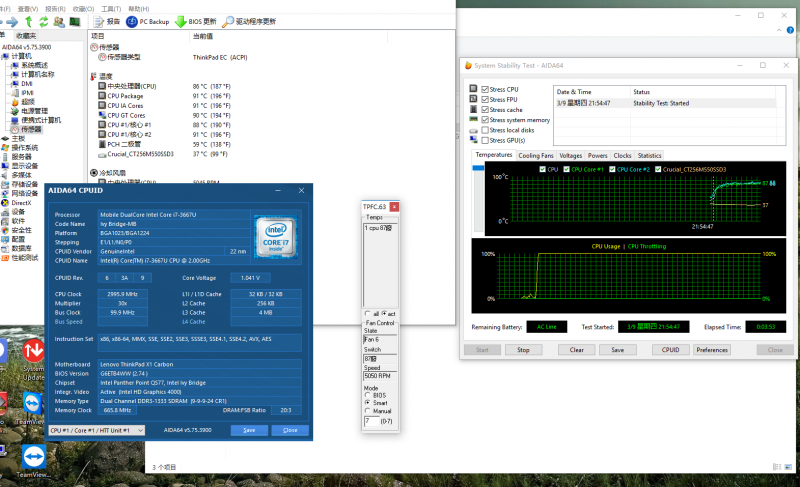Click CPUID button in stability test
800x487 pixels.
pos(670,350)
